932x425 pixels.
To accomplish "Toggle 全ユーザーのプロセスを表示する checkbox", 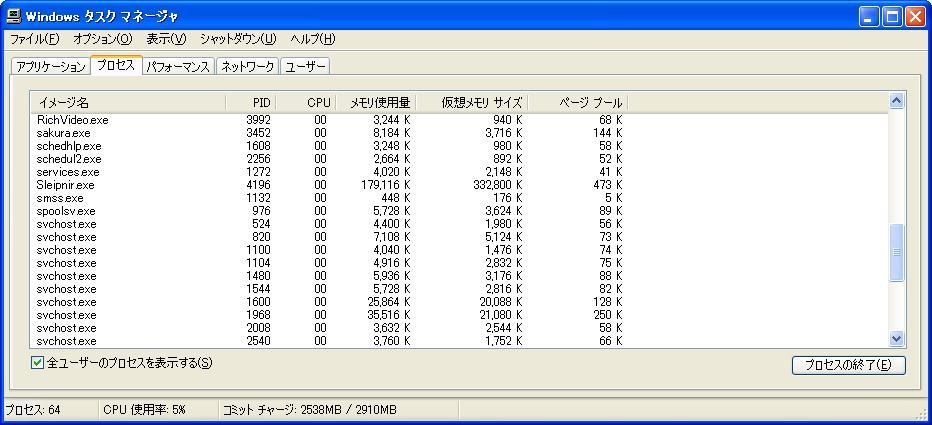I will [x=37, y=363].
